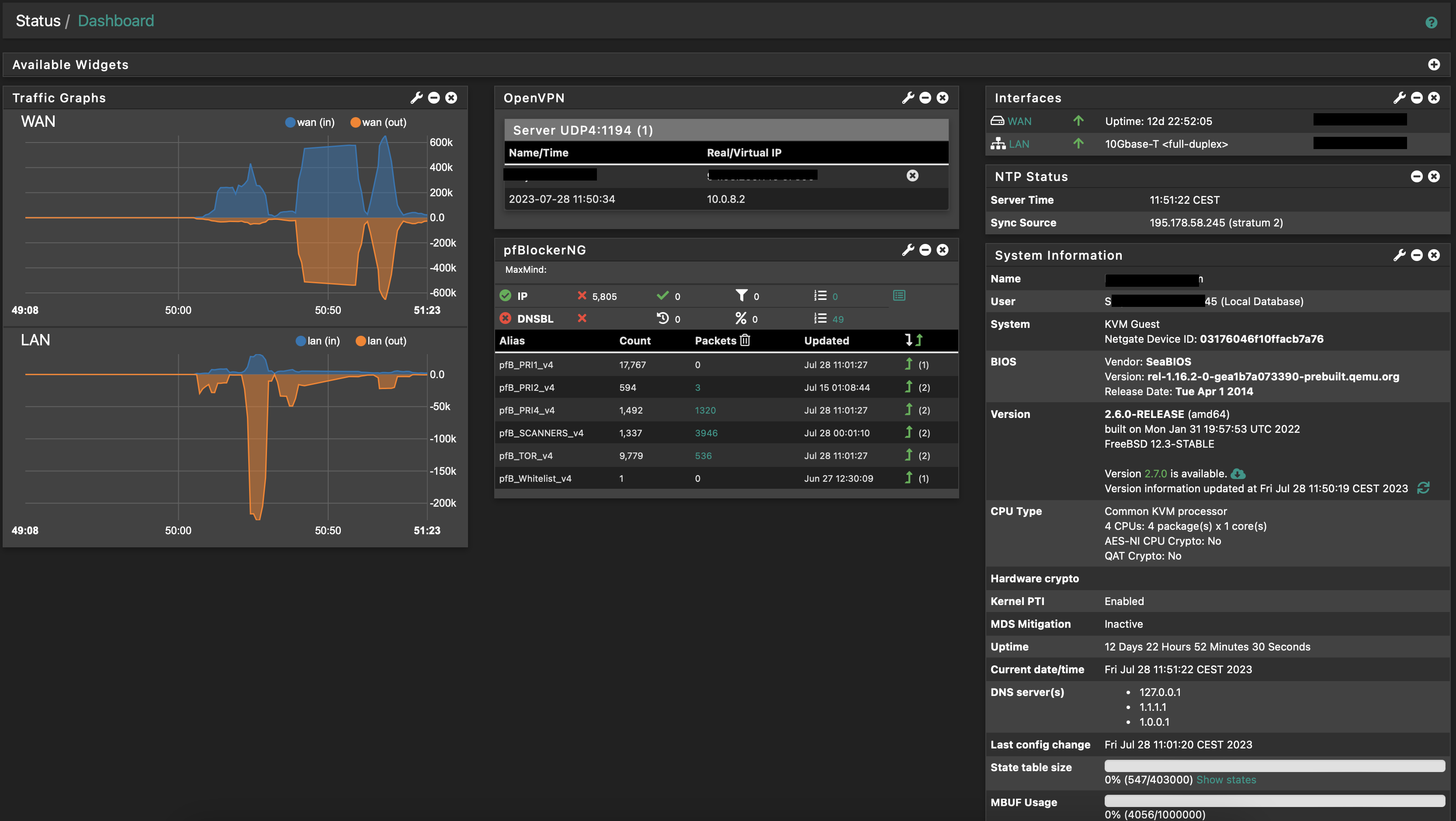The height and width of the screenshot is (821, 1456).
Task: Click the pfBlockerNG IP status green check icon
Action: click(505, 296)
